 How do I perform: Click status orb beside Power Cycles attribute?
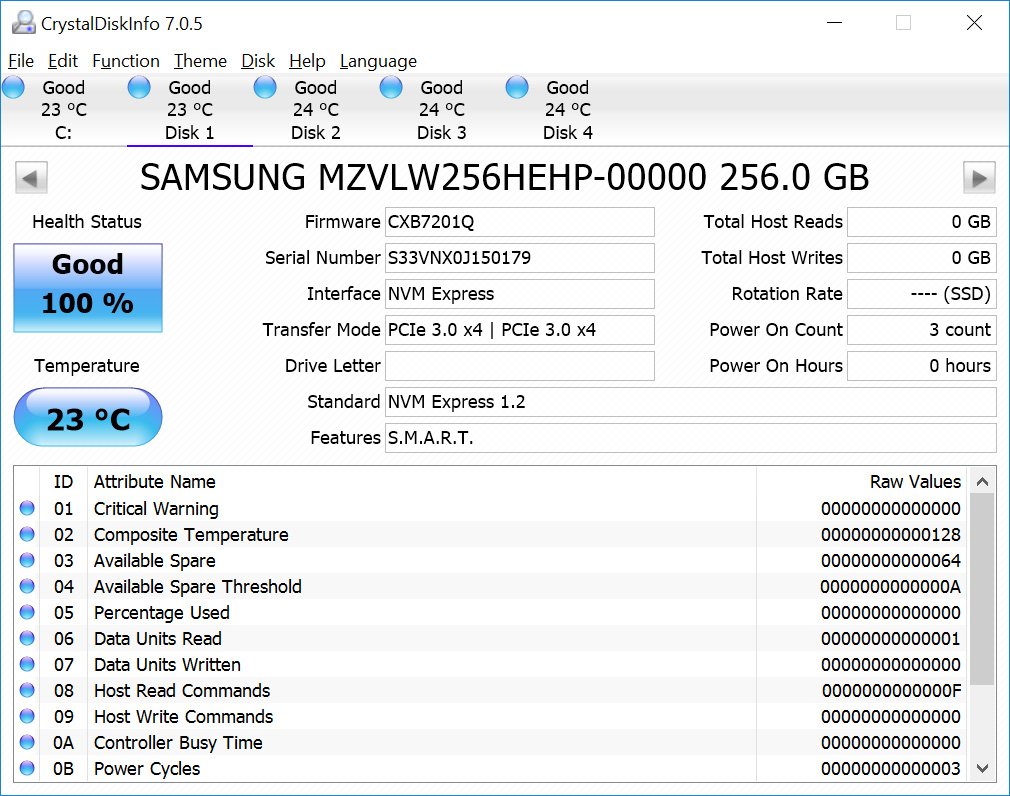[27, 769]
